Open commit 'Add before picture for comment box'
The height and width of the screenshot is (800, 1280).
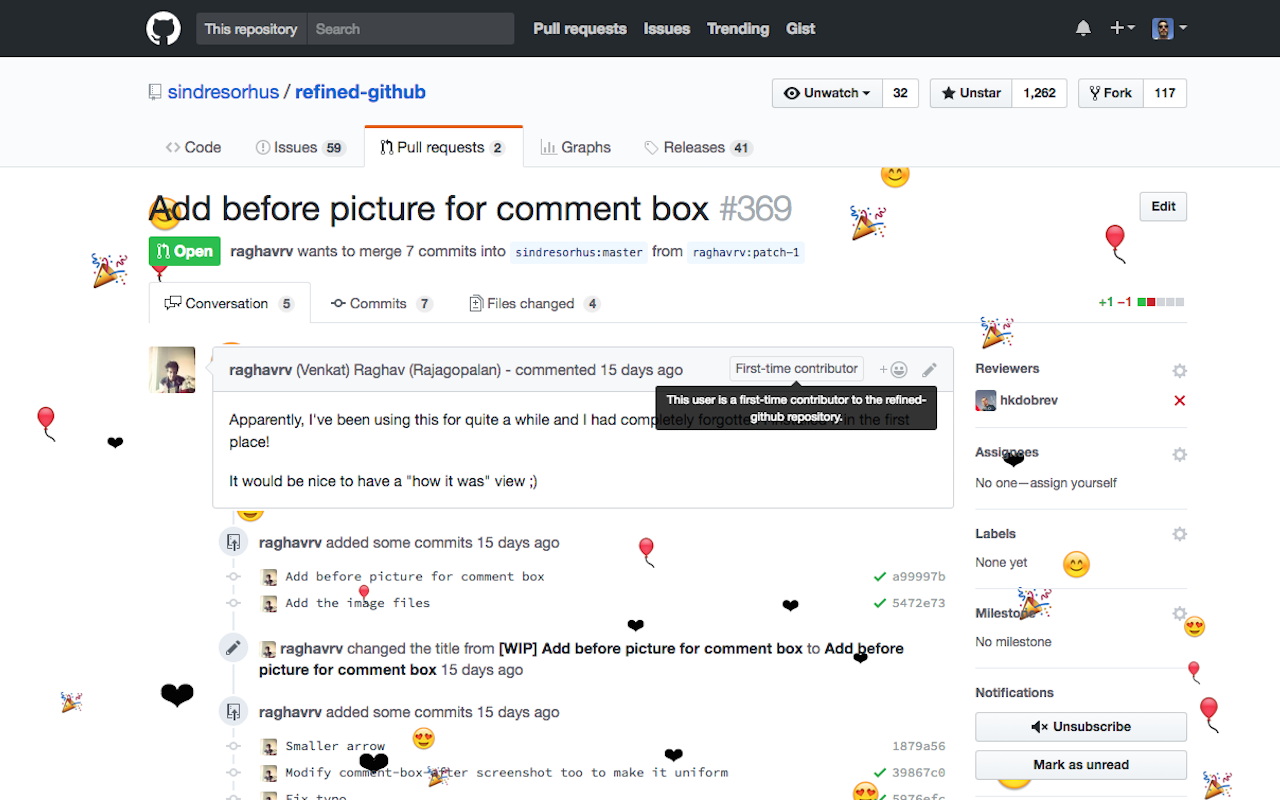coord(415,576)
